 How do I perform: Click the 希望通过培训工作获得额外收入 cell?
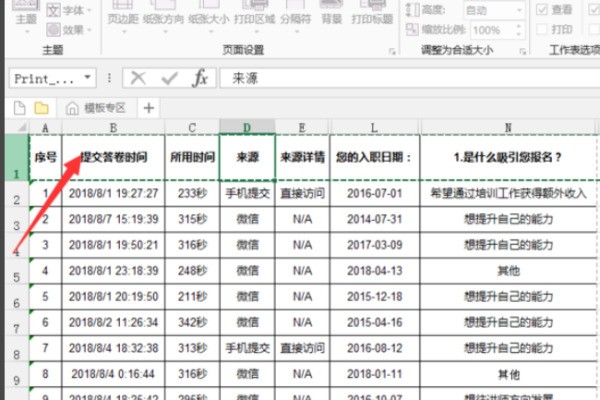click(x=508, y=193)
